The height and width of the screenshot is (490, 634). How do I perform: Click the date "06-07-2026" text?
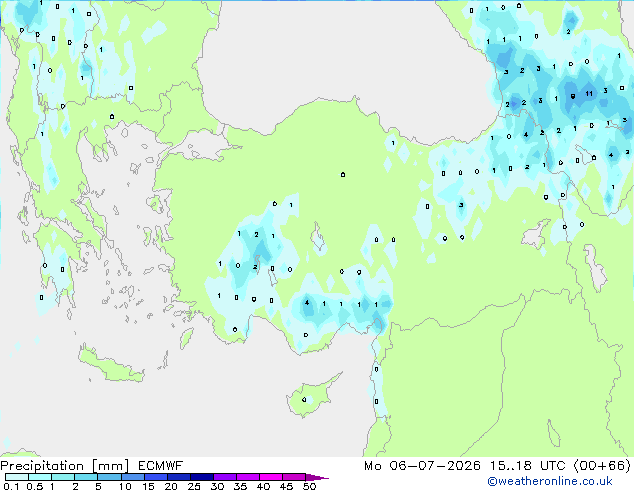click(435, 466)
